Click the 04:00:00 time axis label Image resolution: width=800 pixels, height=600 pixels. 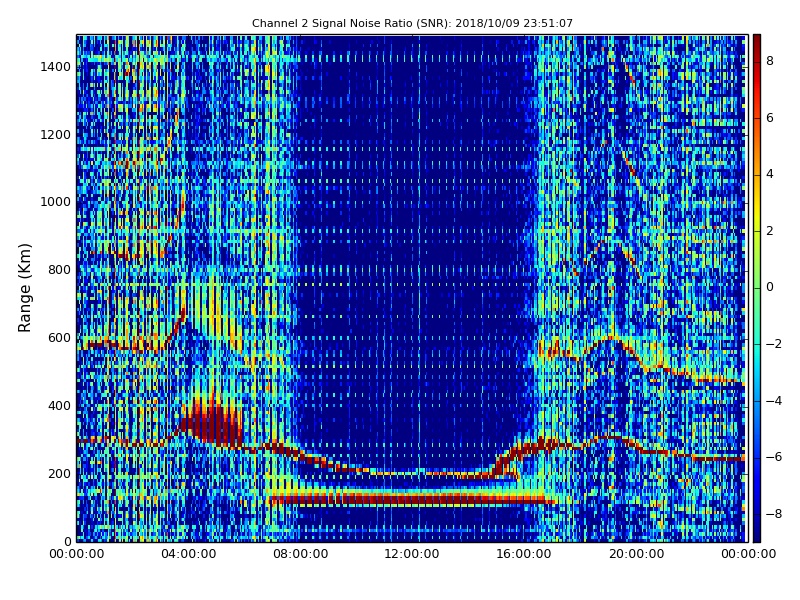click(x=188, y=554)
